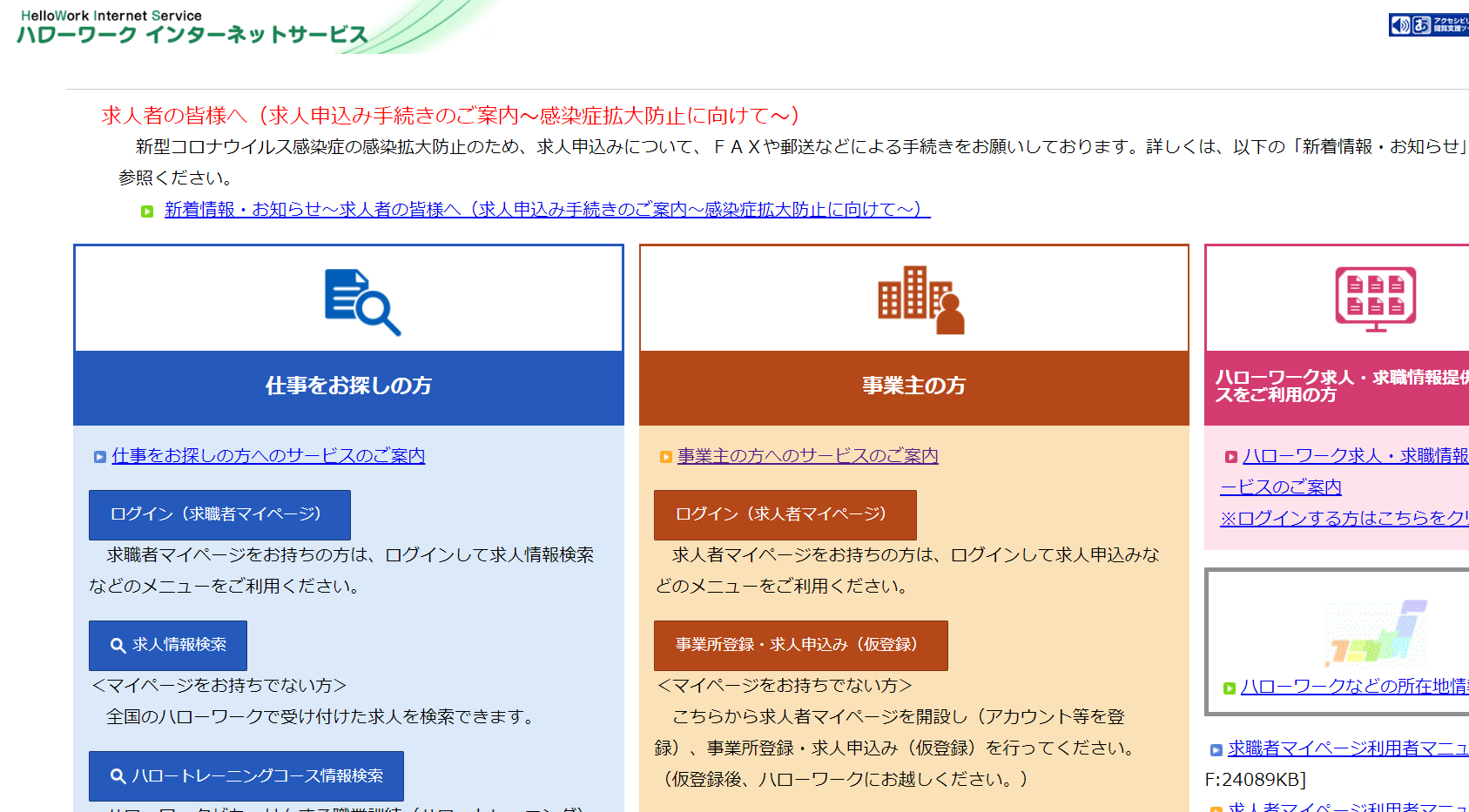Click the pink bullet before ハローワーク求人・求職情報 link
The image size is (1469, 812).
1231,457
